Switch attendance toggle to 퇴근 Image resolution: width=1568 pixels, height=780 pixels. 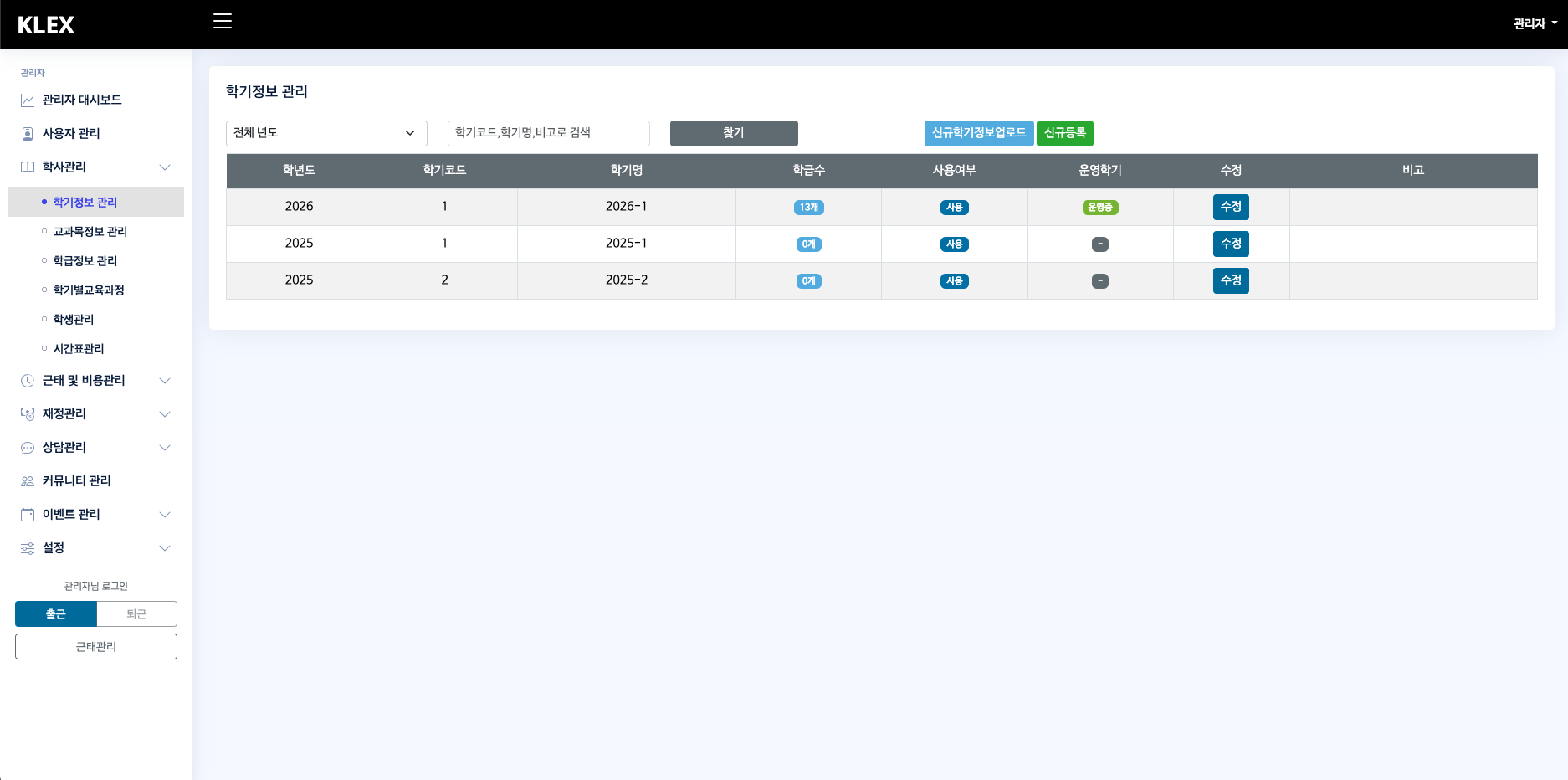pyautogui.click(x=136, y=614)
